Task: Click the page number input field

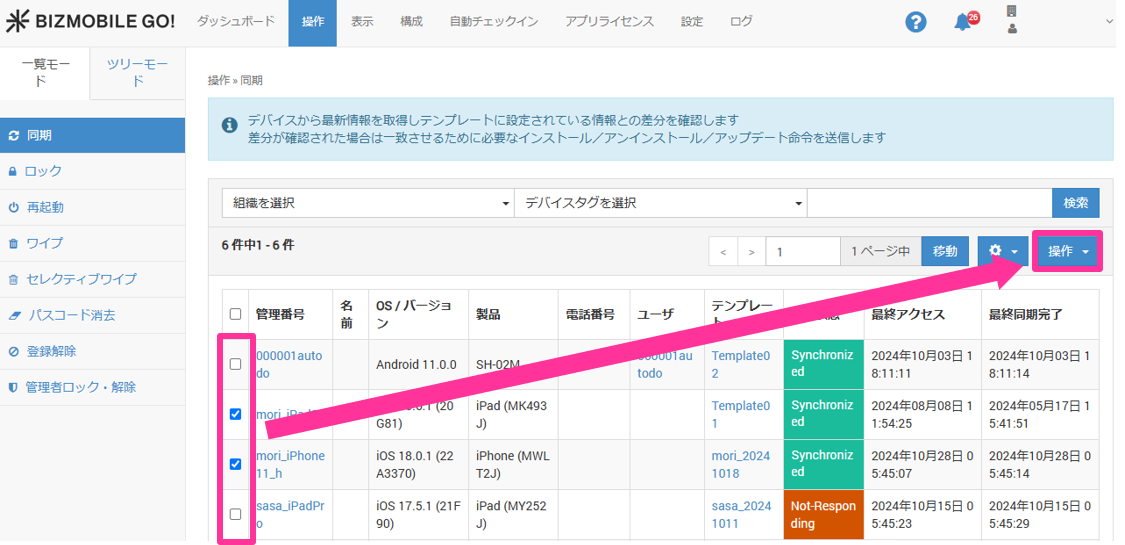Action: coord(803,252)
